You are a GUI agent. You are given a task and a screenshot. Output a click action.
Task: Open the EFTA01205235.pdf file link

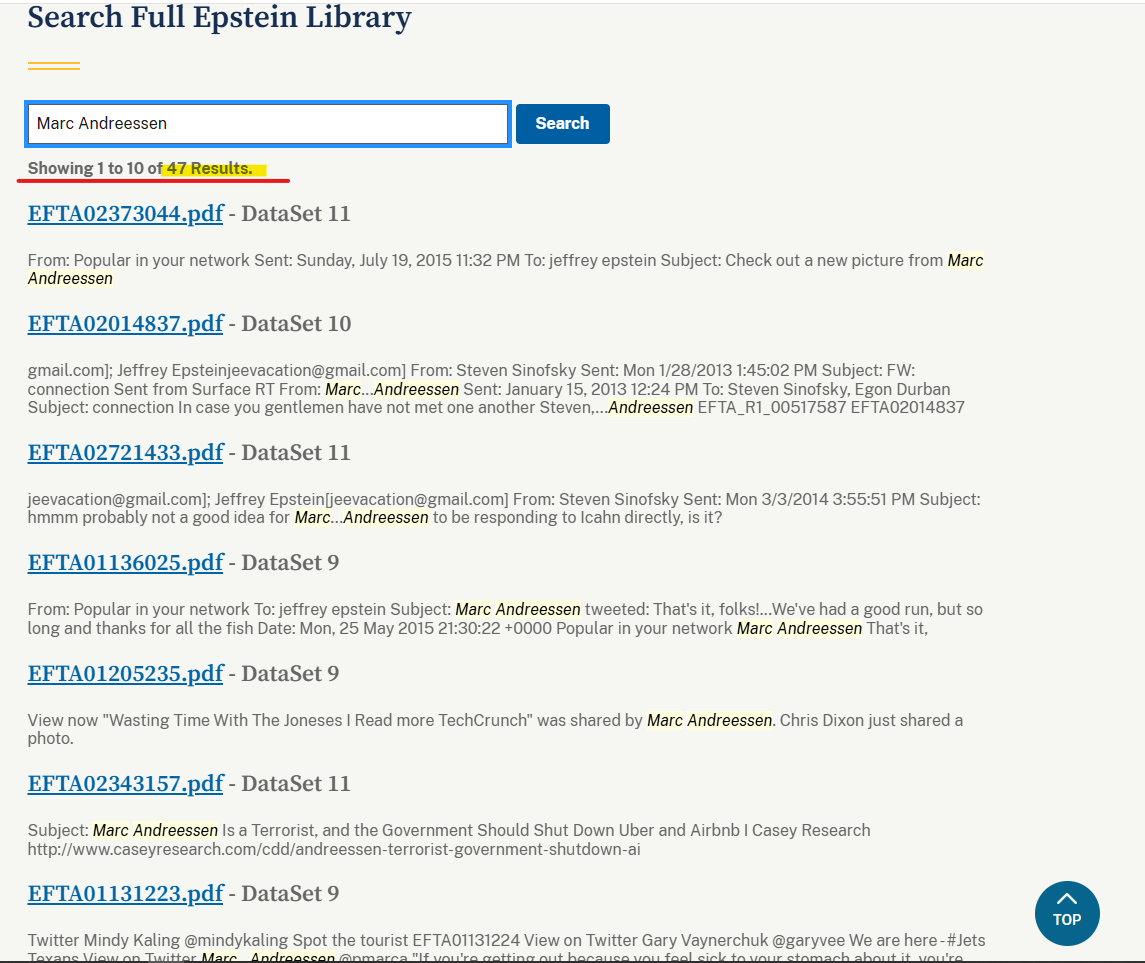click(125, 674)
